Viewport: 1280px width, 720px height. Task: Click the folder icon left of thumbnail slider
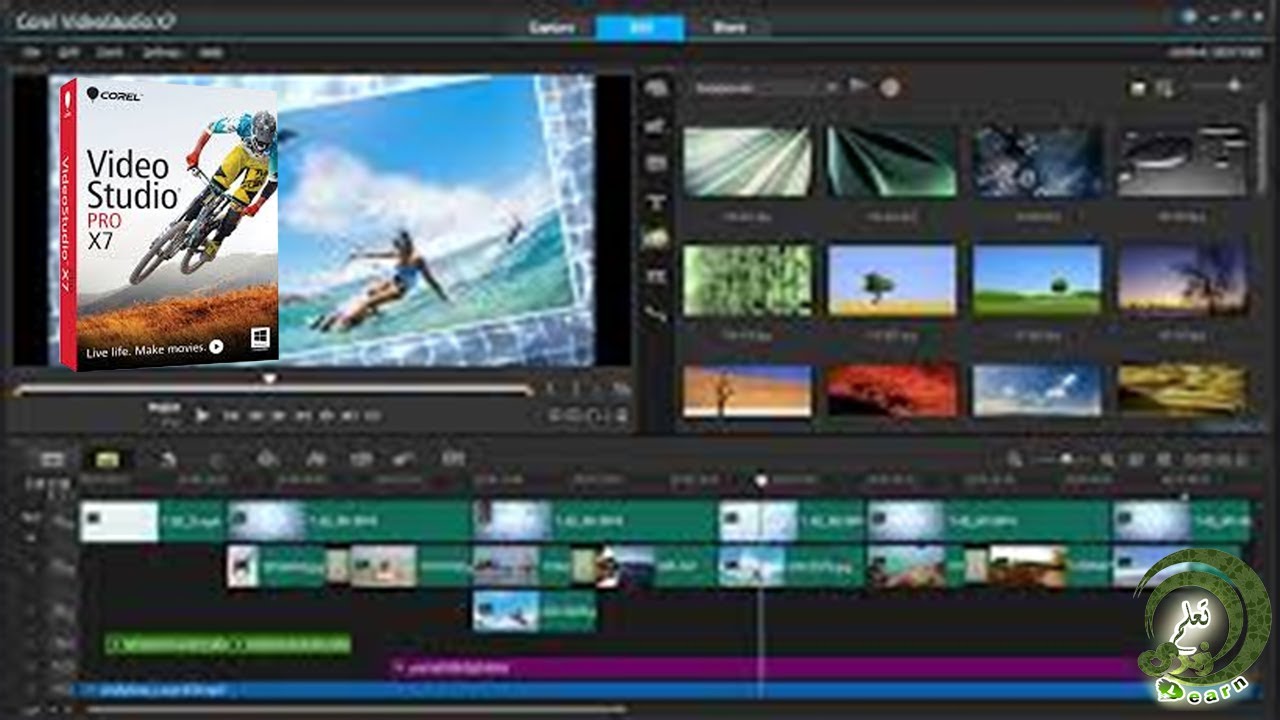[x=1138, y=88]
